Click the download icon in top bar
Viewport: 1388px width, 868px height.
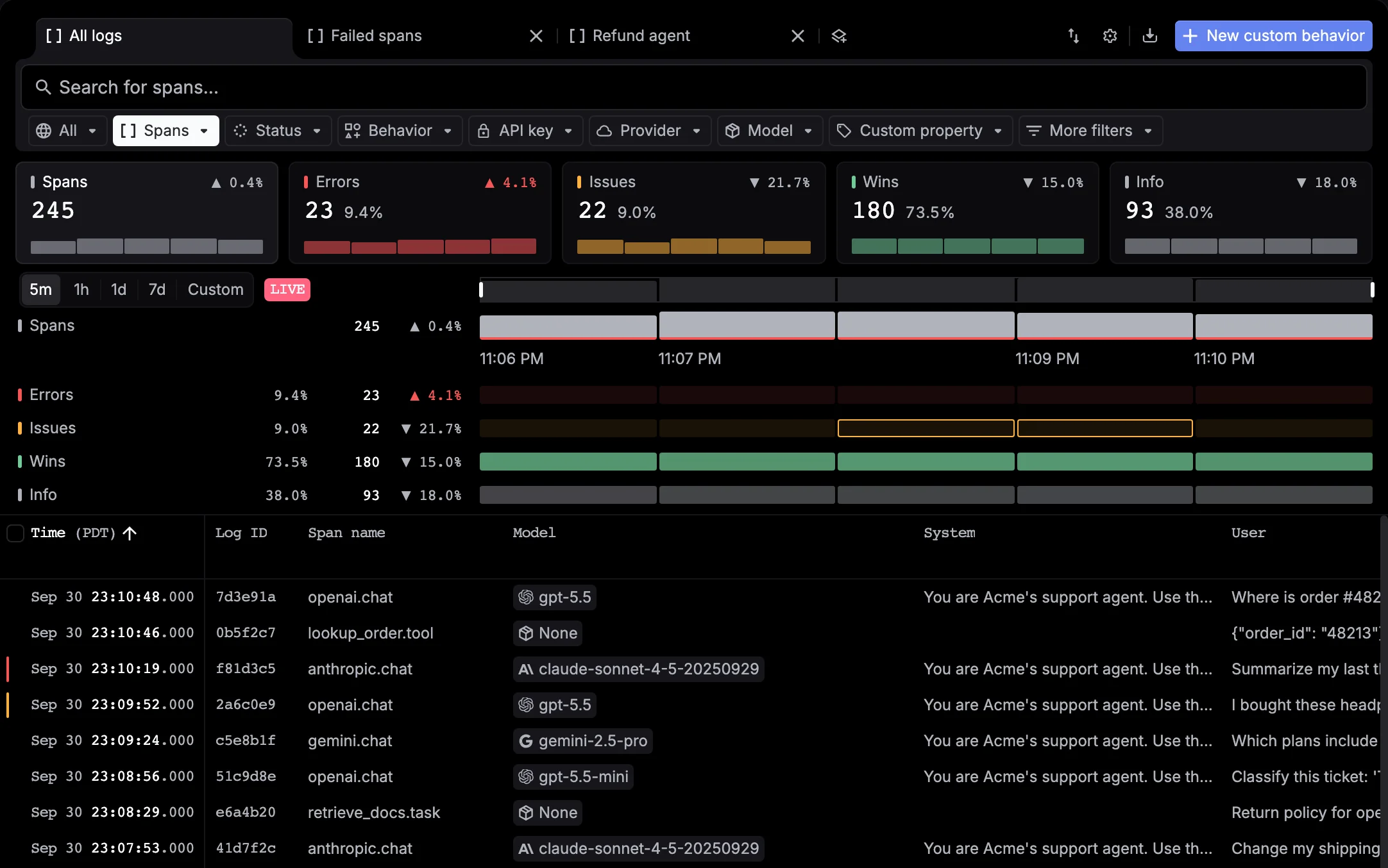[1150, 36]
